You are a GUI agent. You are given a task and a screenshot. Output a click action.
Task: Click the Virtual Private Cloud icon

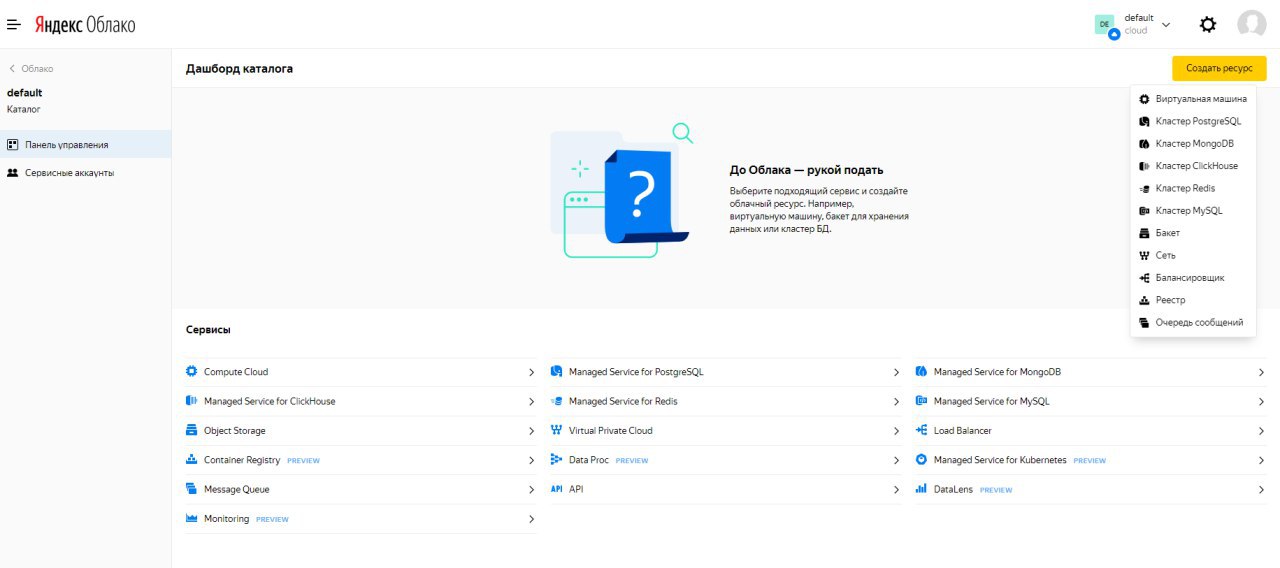557,431
